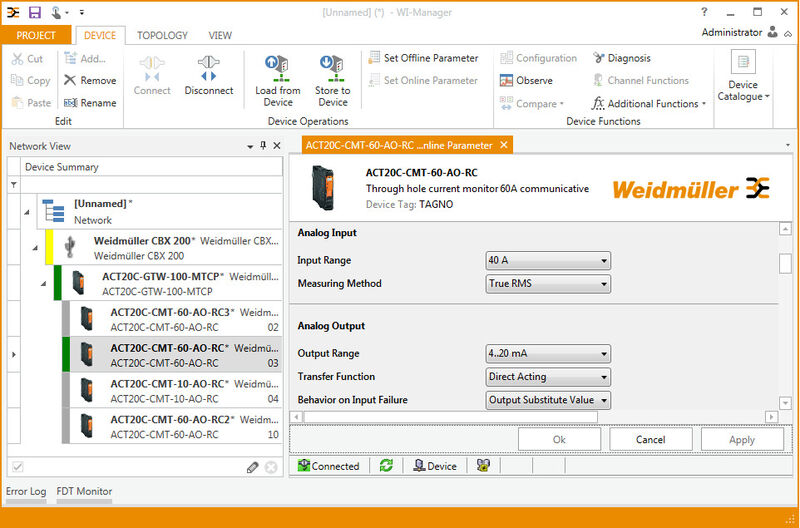Screen dimensions: 800x528
Task: Expand the Additional Functions menu
Action: click(x=650, y=104)
